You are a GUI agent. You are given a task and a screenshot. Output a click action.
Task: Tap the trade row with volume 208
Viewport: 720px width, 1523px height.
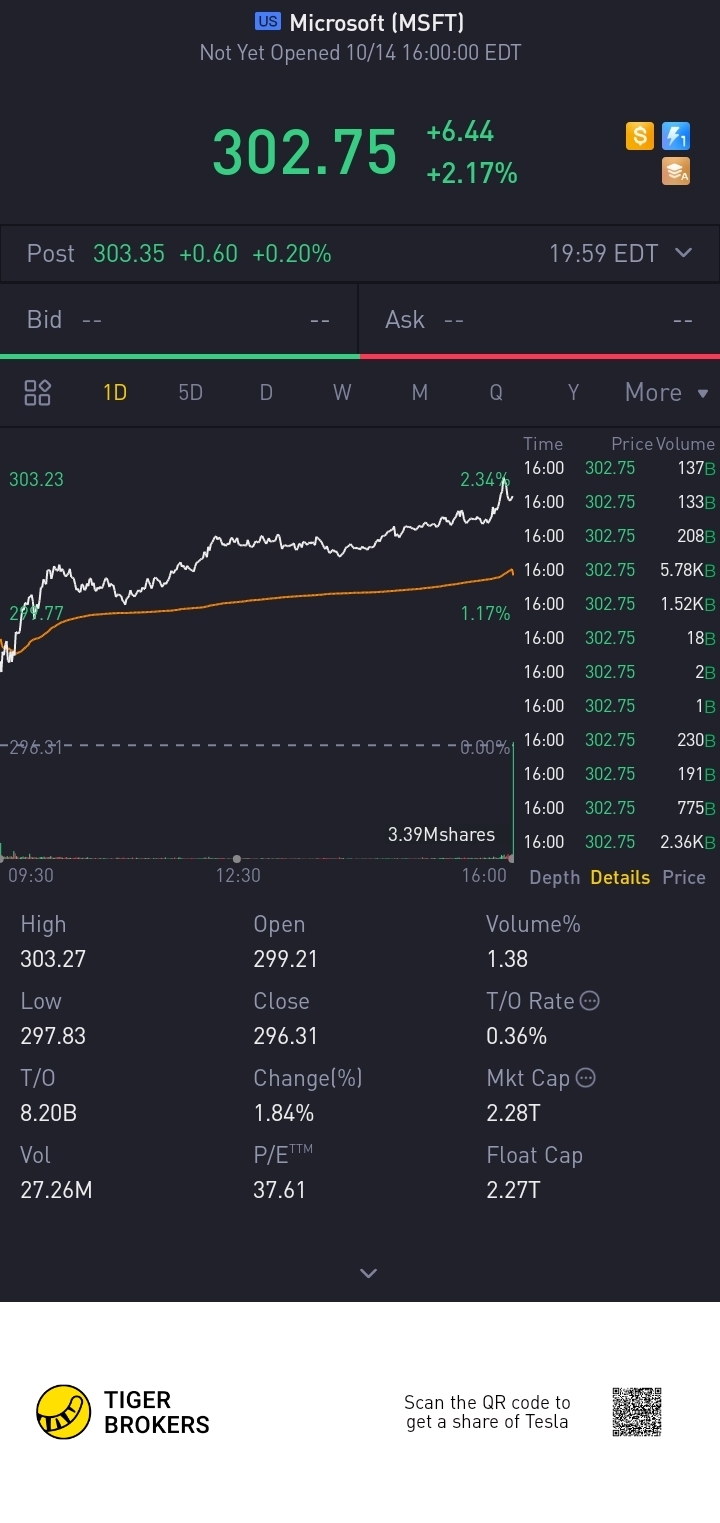click(620, 536)
